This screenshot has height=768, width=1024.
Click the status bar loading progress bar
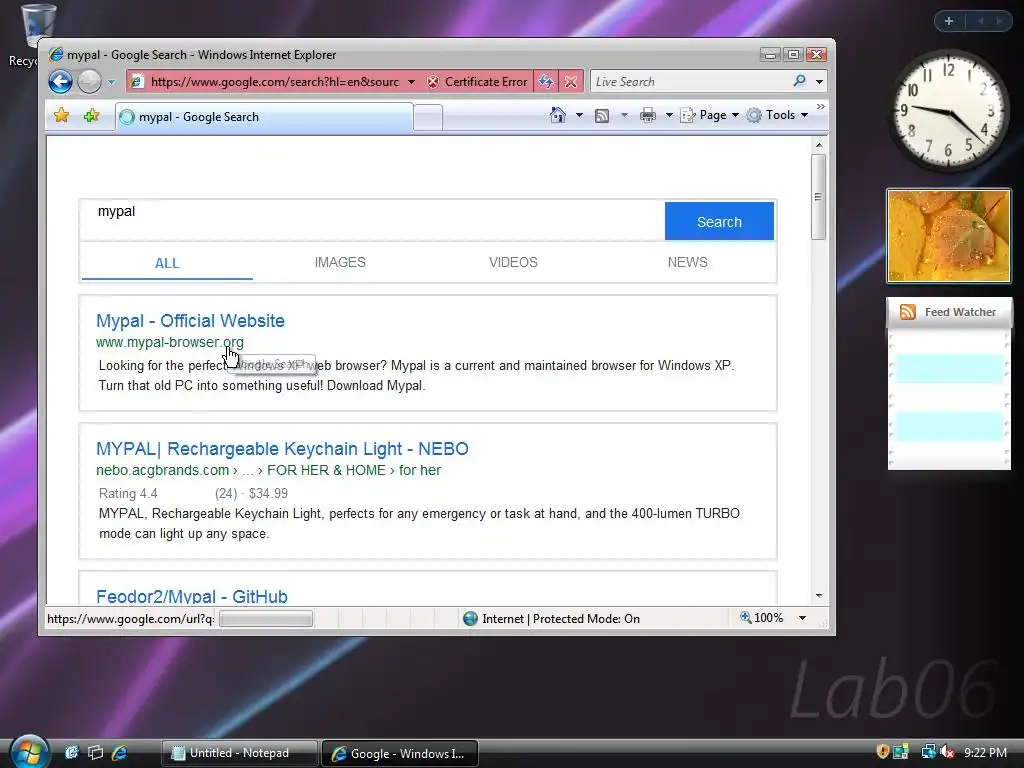(x=266, y=618)
